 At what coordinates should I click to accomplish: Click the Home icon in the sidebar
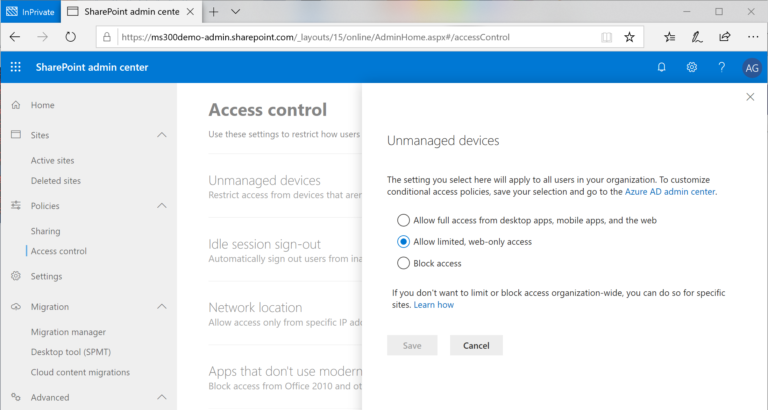click(16, 105)
